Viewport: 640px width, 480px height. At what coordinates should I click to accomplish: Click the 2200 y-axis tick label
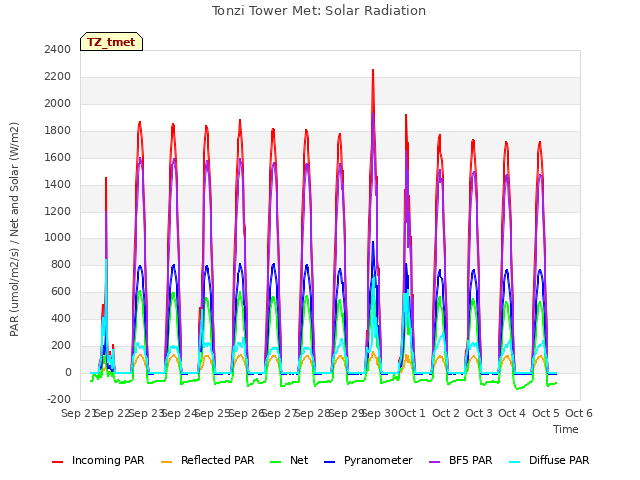click(58, 77)
